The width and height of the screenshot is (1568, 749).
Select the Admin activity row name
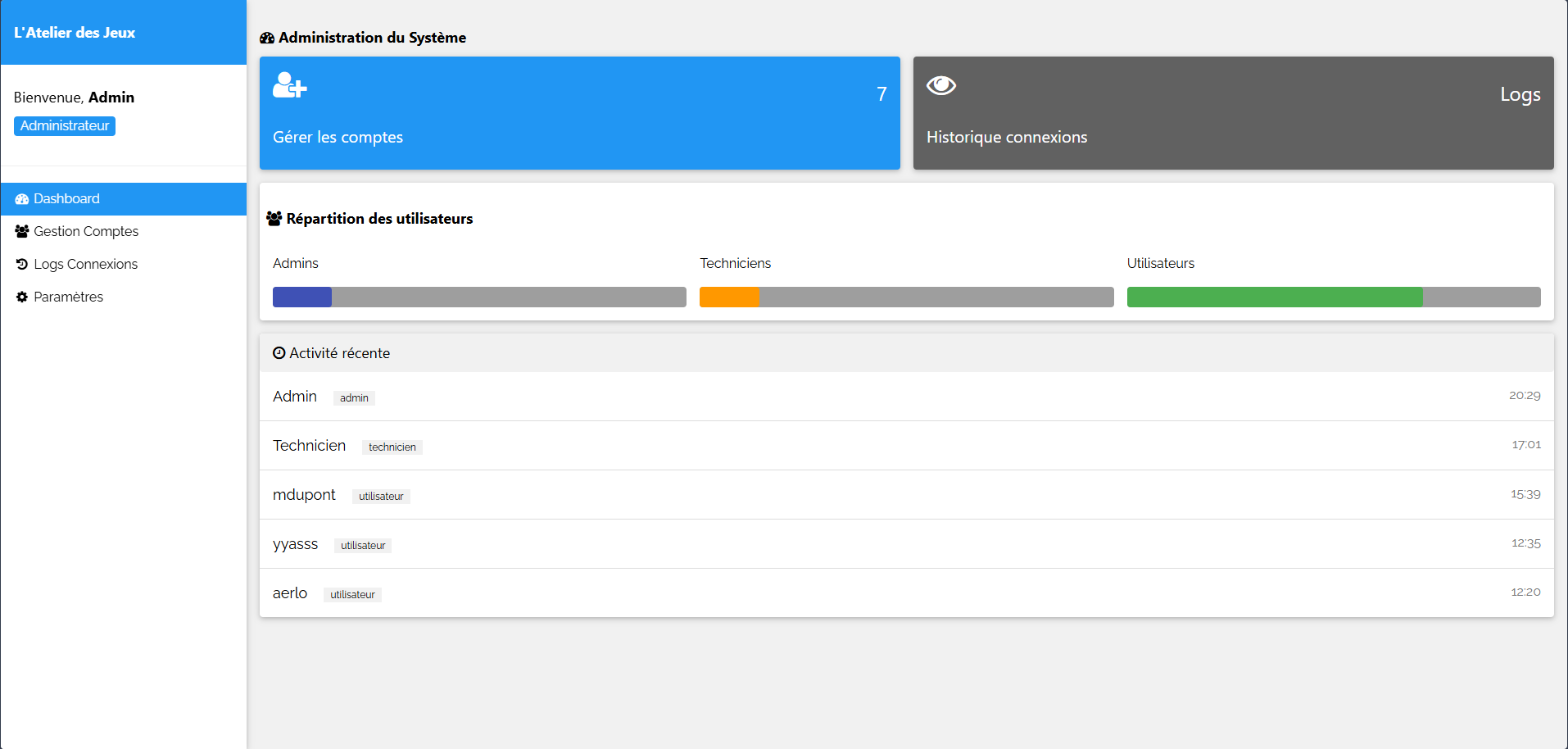point(295,397)
